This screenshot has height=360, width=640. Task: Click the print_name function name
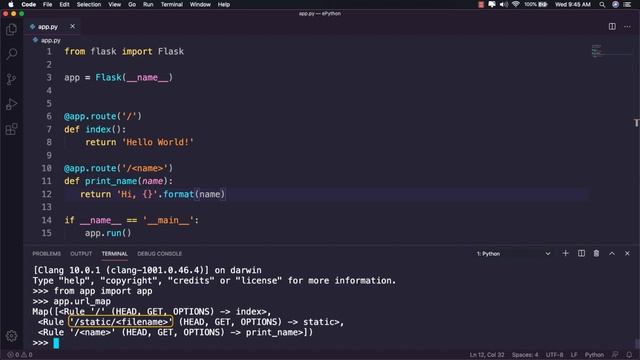coord(111,181)
